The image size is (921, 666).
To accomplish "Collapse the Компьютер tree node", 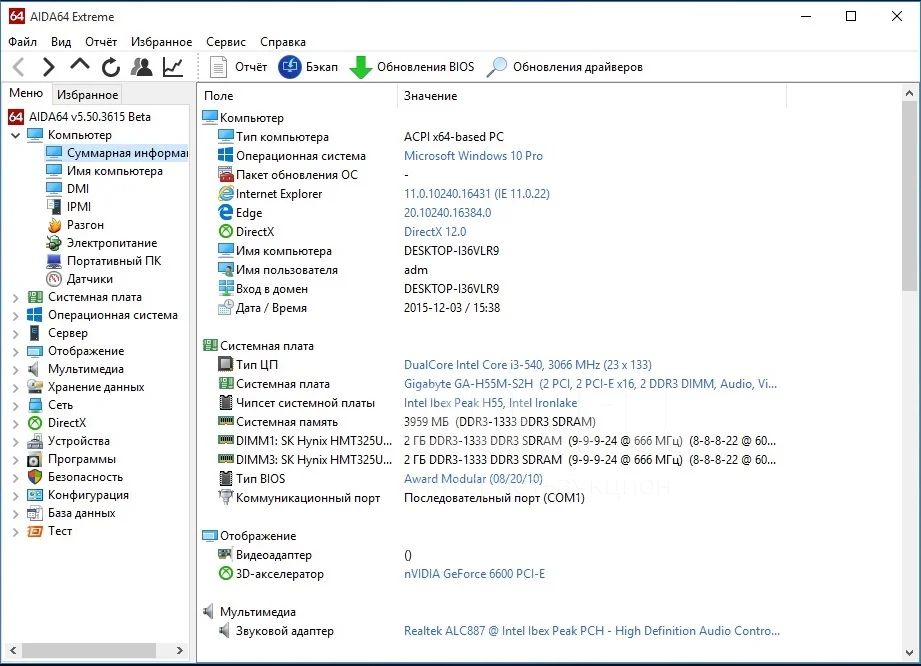I will (x=16, y=135).
